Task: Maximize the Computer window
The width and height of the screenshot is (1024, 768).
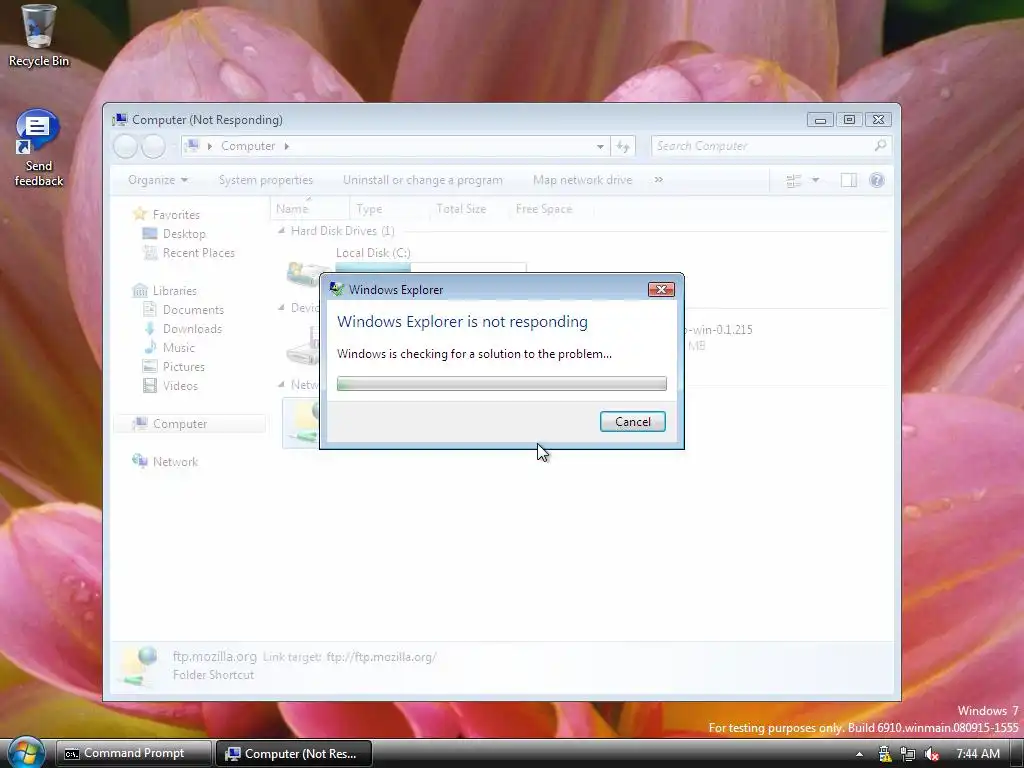Action: (849, 120)
